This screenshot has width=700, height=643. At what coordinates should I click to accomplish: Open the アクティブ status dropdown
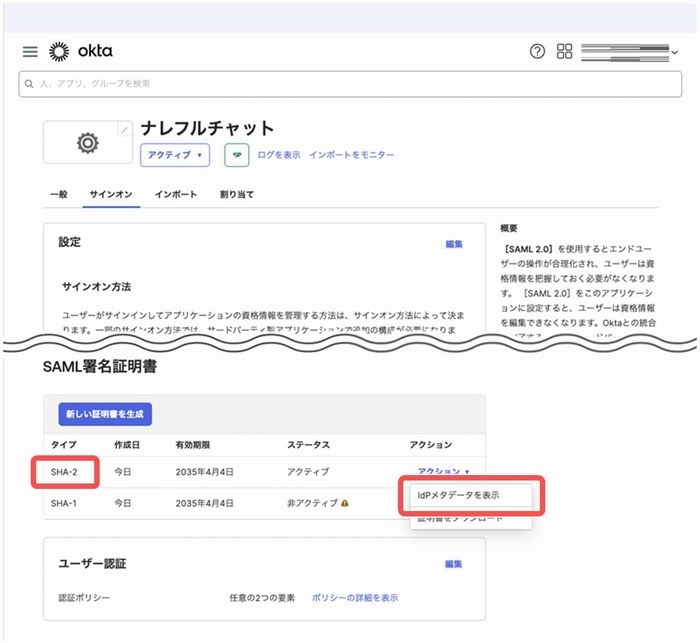click(x=175, y=155)
